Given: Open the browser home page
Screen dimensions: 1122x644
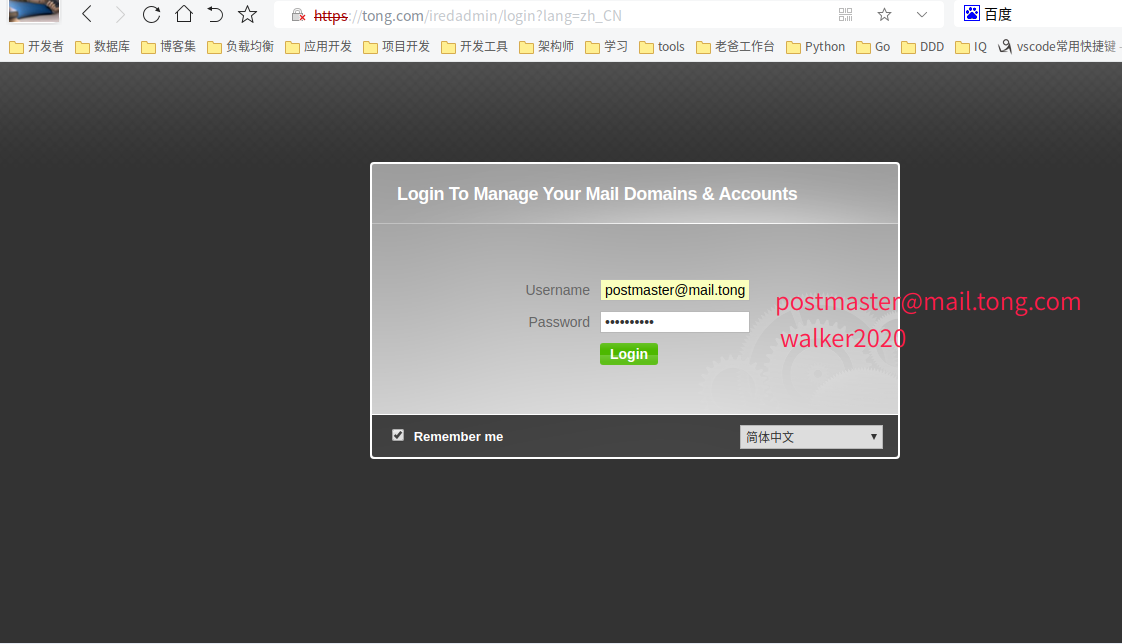Looking at the screenshot, I should 184,14.
